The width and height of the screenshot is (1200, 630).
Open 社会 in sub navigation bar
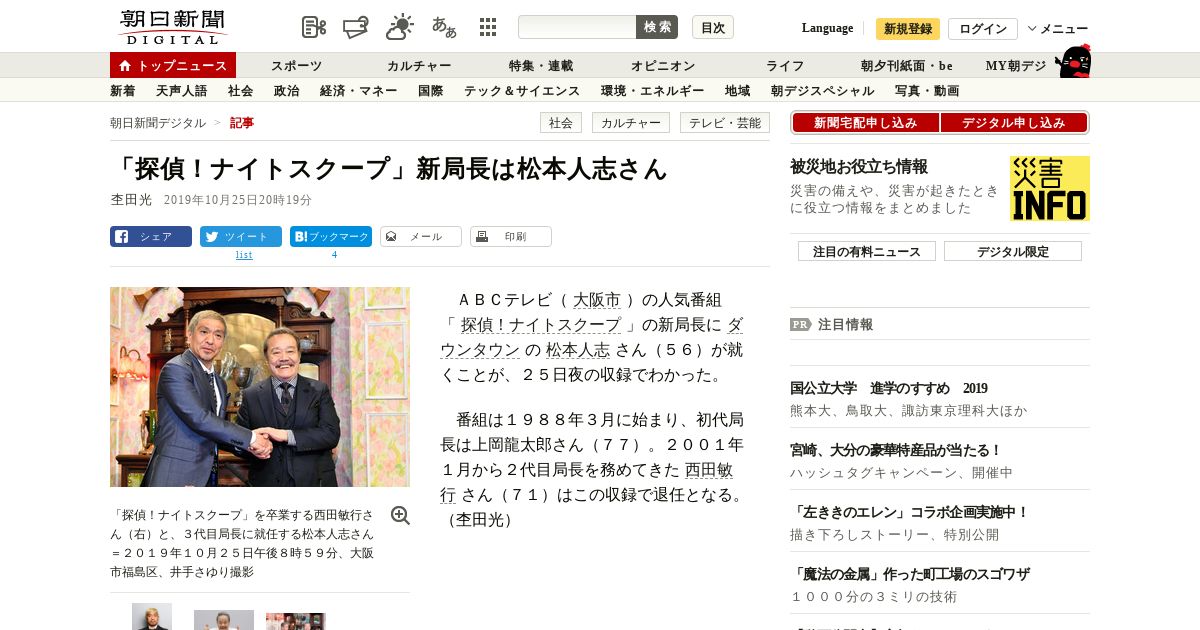240,91
